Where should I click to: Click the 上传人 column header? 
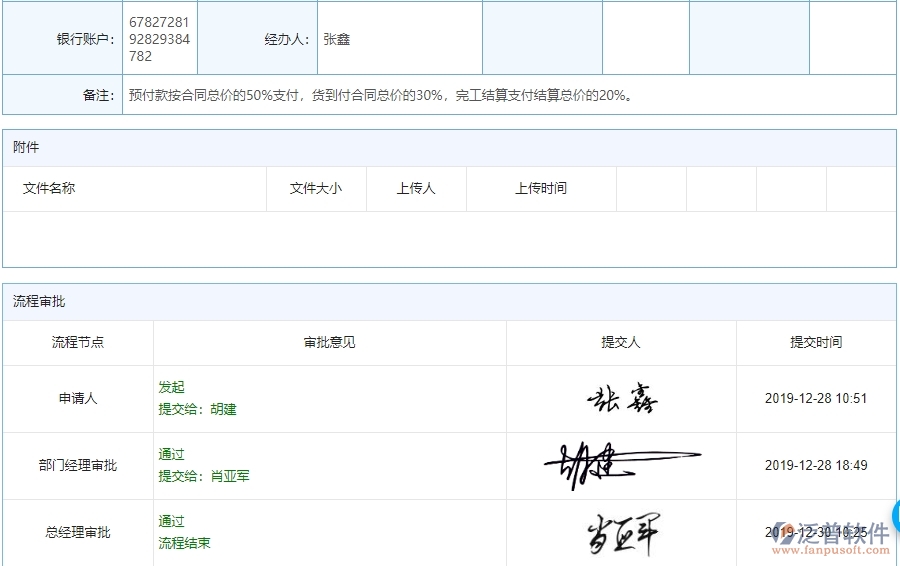pyautogui.click(x=416, y=188)
